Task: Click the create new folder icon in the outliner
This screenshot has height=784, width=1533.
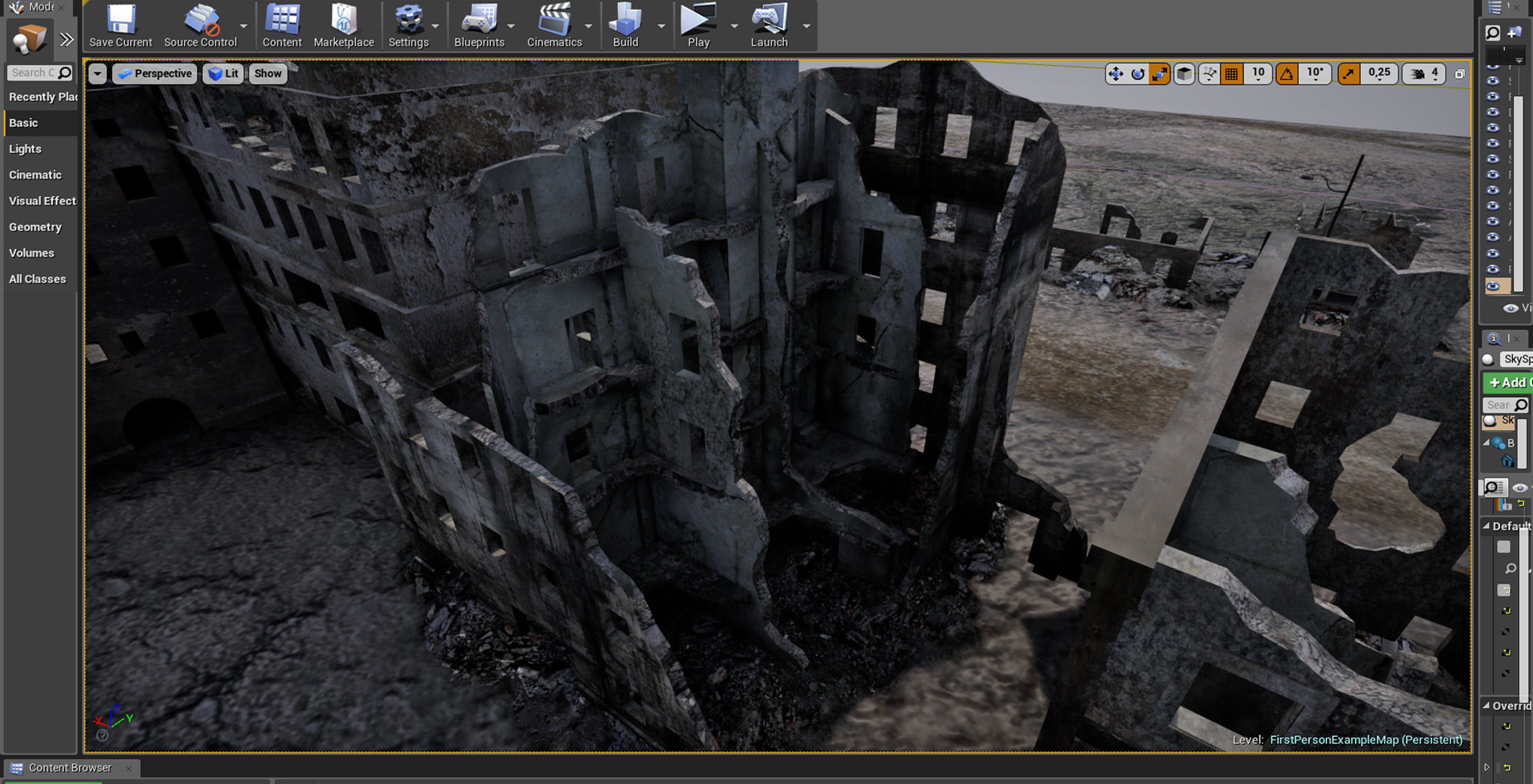Action: 1514,32
